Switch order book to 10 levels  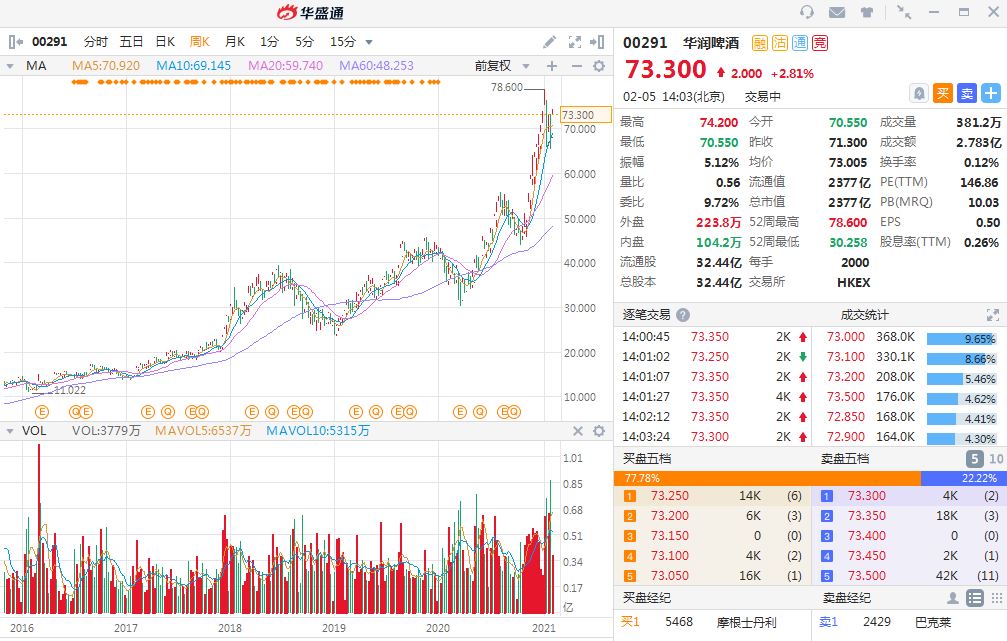click(996, 458)
